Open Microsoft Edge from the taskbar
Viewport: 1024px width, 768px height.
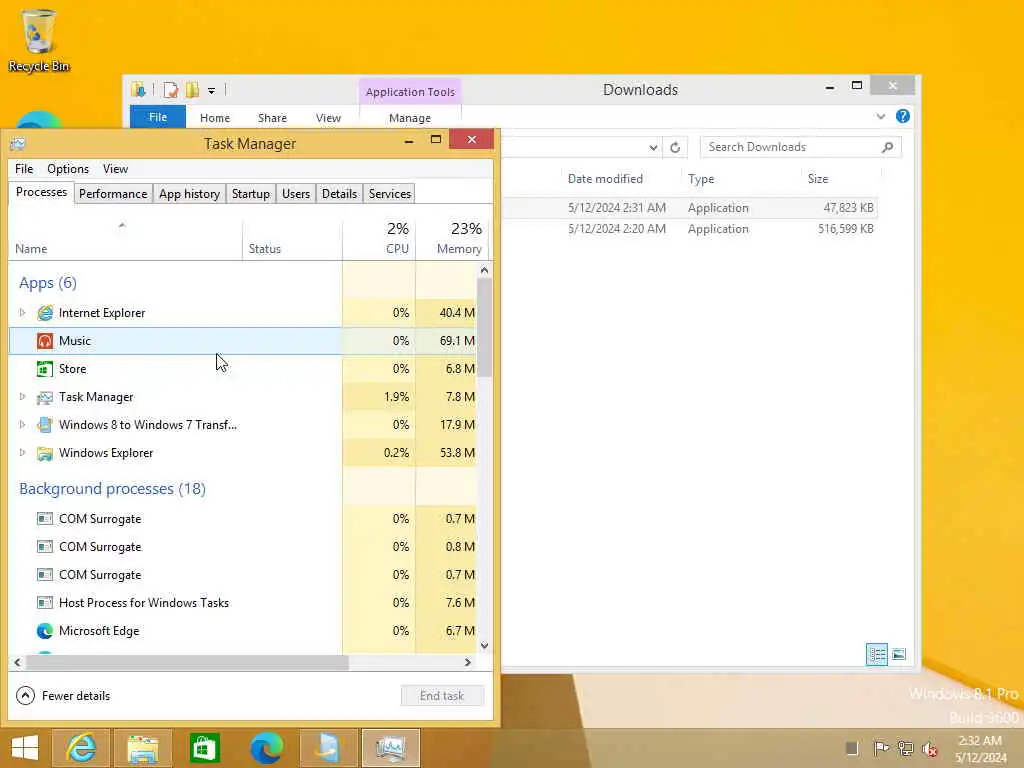tap(266, 748)
